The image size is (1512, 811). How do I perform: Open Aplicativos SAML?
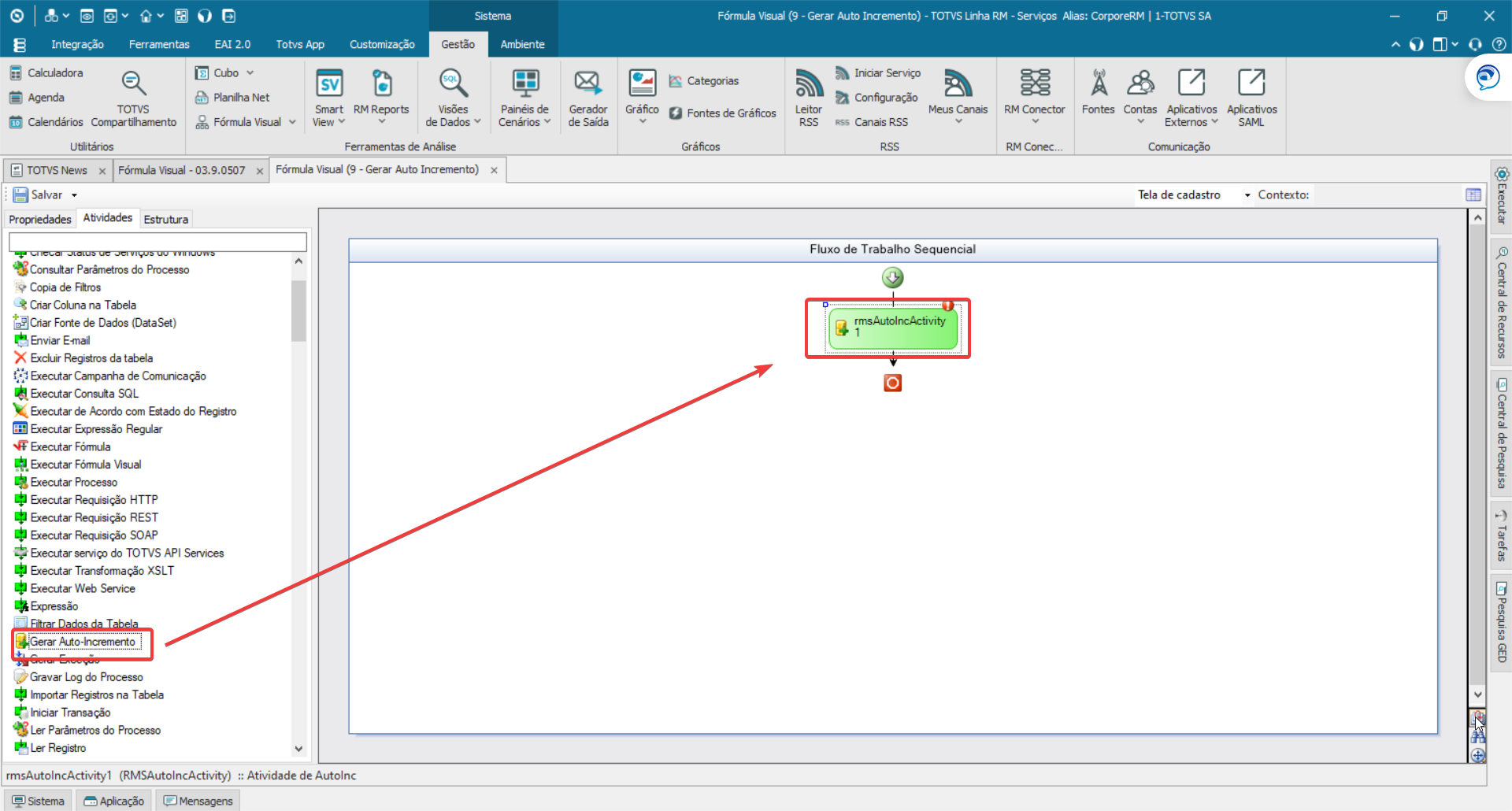click(x=1251, y=98)
